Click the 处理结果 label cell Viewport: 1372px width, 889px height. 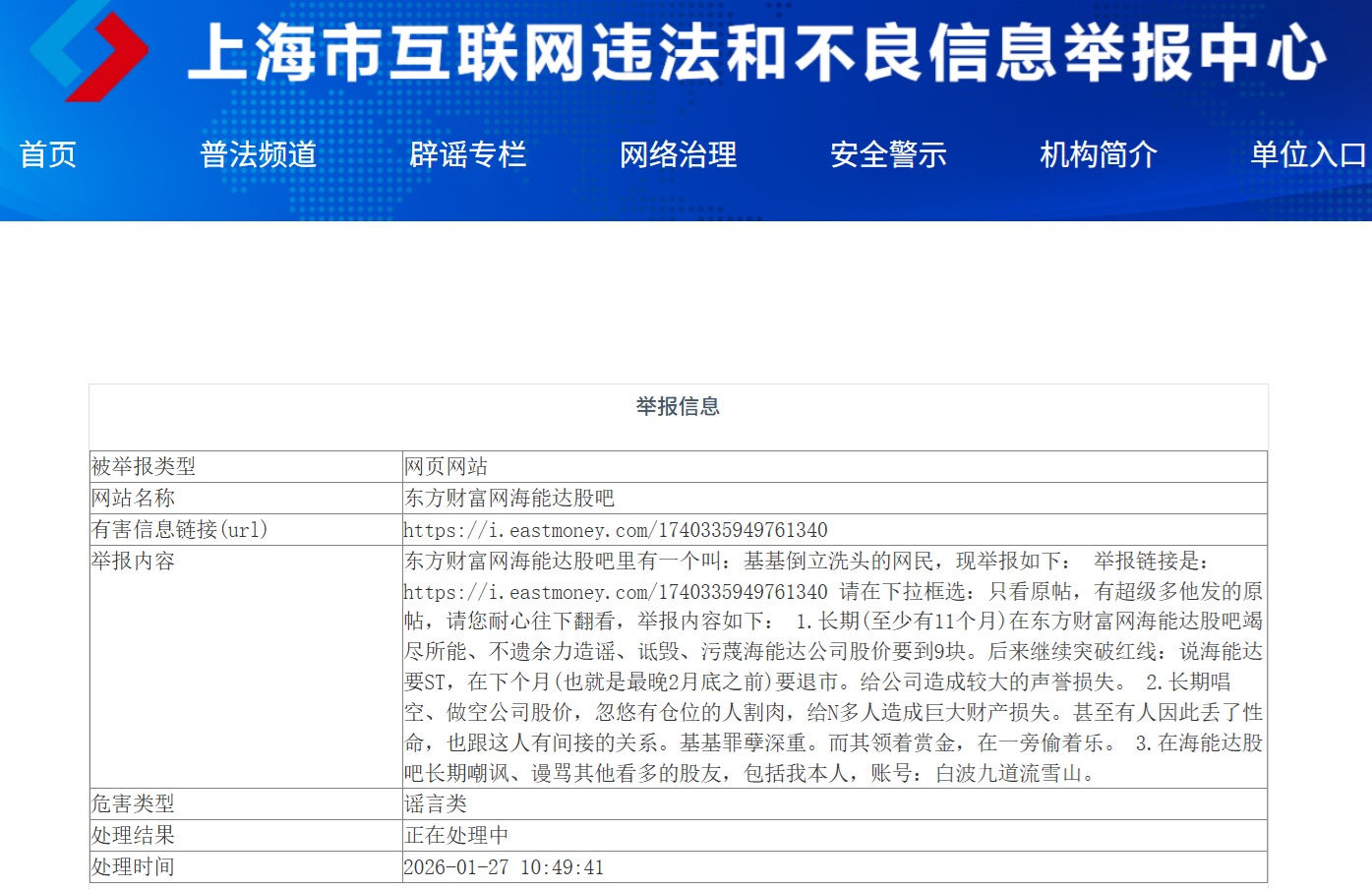[246, 835]
